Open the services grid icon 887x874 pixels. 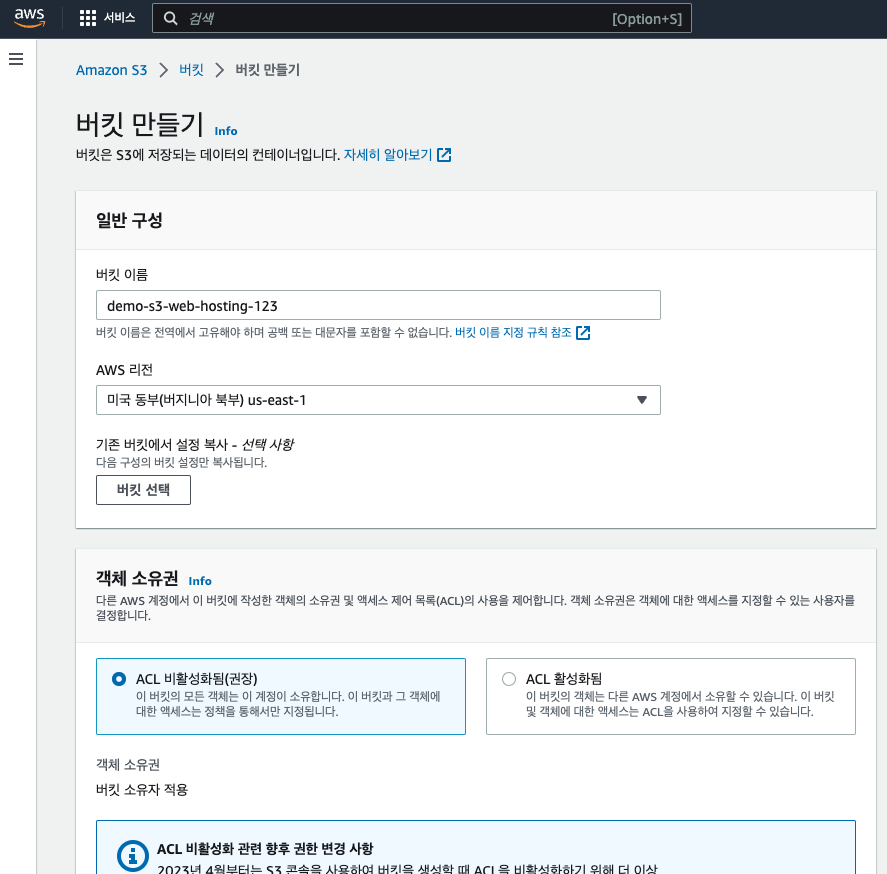pos(88,18)
